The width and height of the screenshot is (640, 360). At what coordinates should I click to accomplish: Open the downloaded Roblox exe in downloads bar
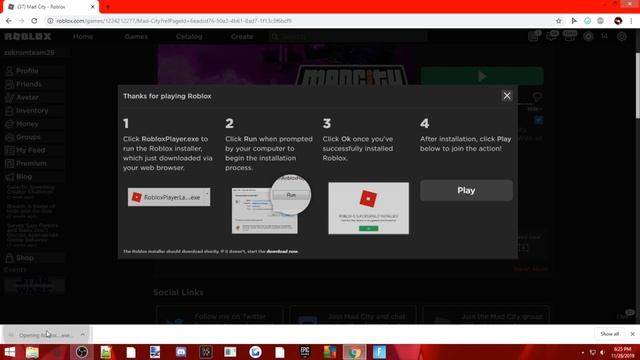click(46, 335)
